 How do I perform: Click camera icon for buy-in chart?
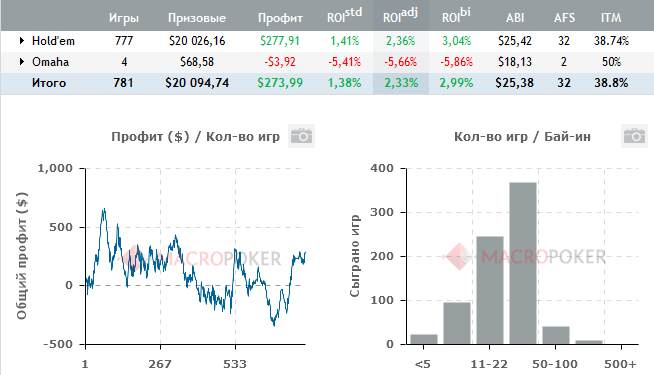[634, 136]
